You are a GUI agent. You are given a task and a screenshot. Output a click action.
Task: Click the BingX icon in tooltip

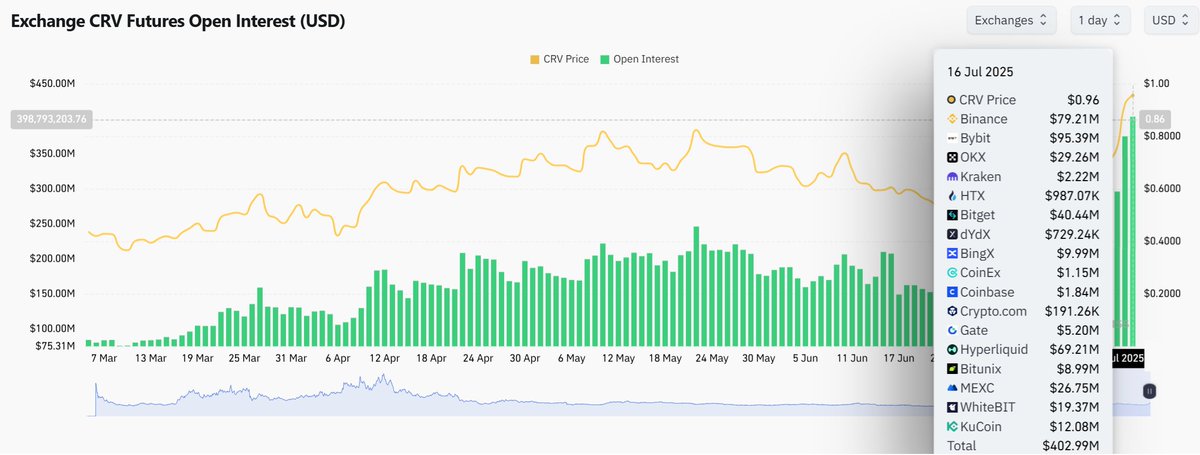[x=952, y=253]
